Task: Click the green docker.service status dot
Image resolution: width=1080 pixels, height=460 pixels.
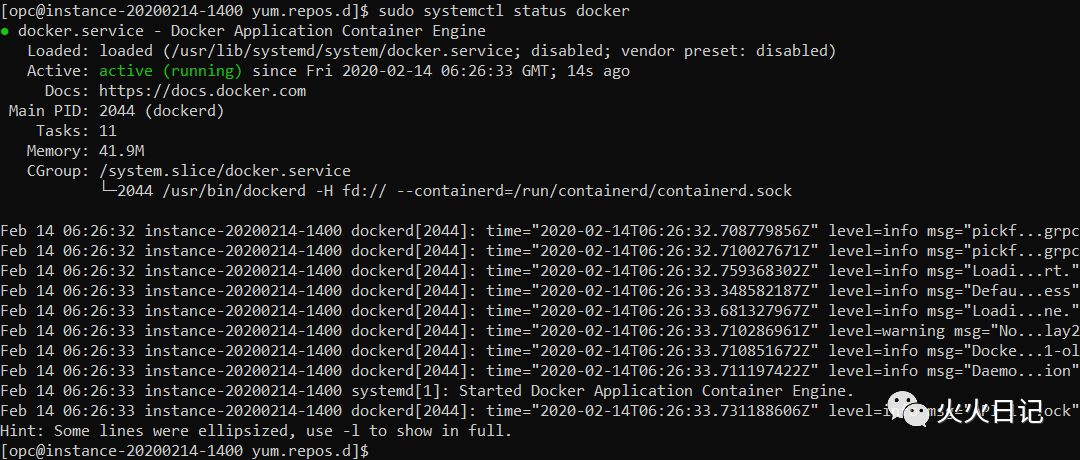Action: click(x=6, y=32)
